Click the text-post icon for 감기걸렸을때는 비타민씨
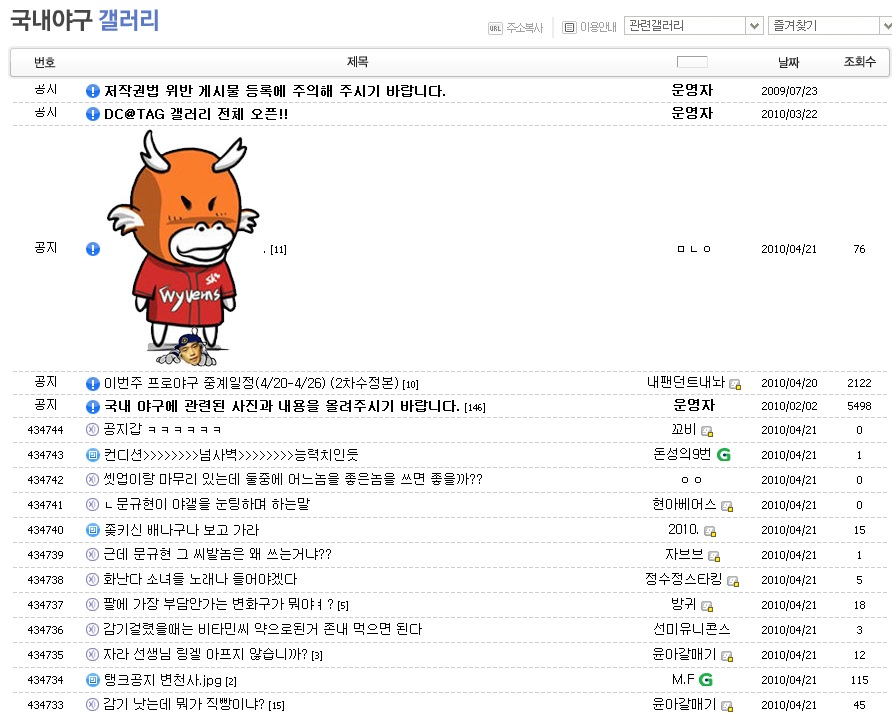The image size is (892, 714). coord(92,630)
